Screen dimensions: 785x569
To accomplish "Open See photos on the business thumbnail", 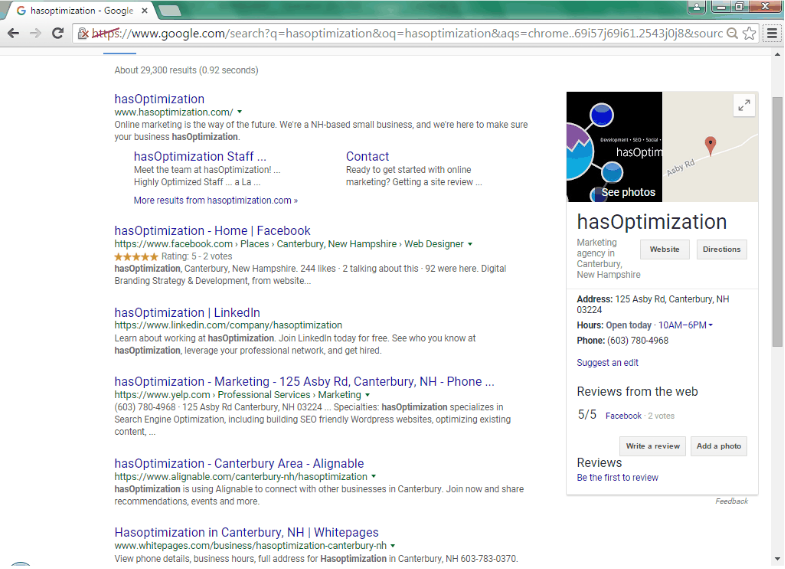I will pos(628,192).
